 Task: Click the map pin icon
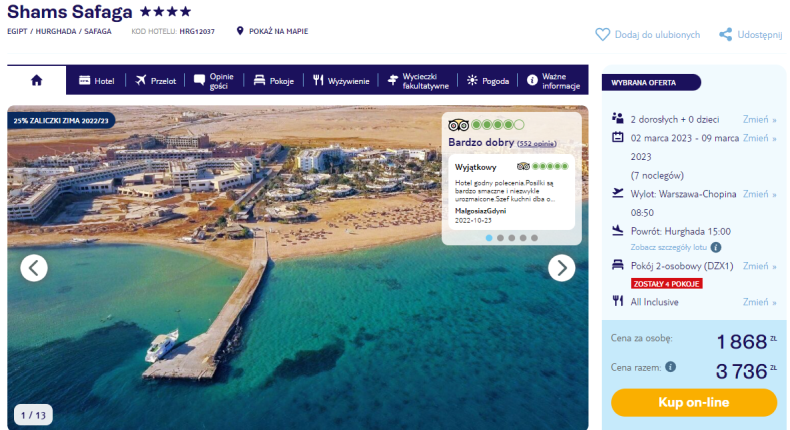point(240,31)
